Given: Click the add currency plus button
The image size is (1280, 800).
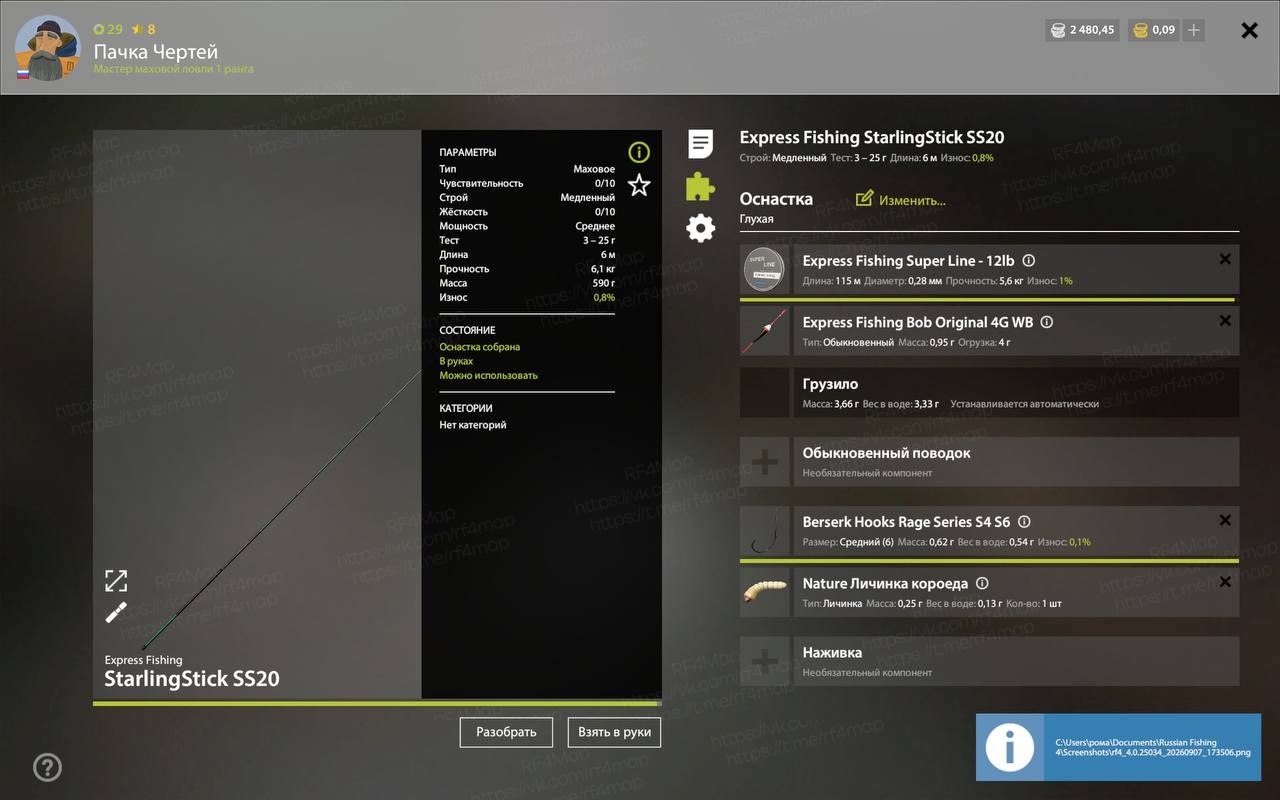Looking at the screenshot, I should click(x=1193, y=30).
